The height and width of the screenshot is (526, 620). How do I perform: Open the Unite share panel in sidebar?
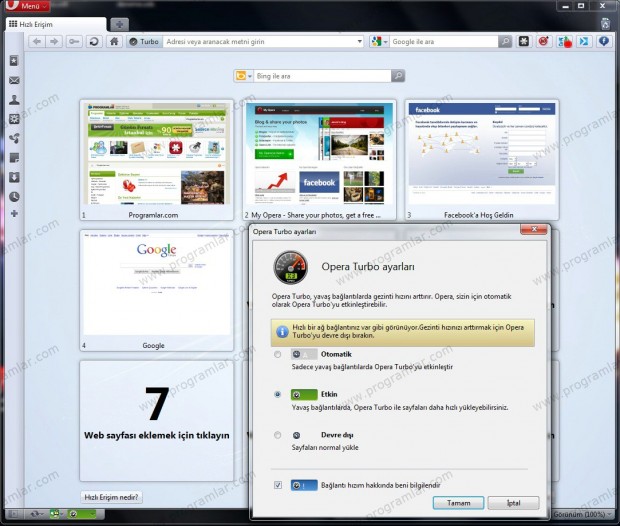coord(14,138)
